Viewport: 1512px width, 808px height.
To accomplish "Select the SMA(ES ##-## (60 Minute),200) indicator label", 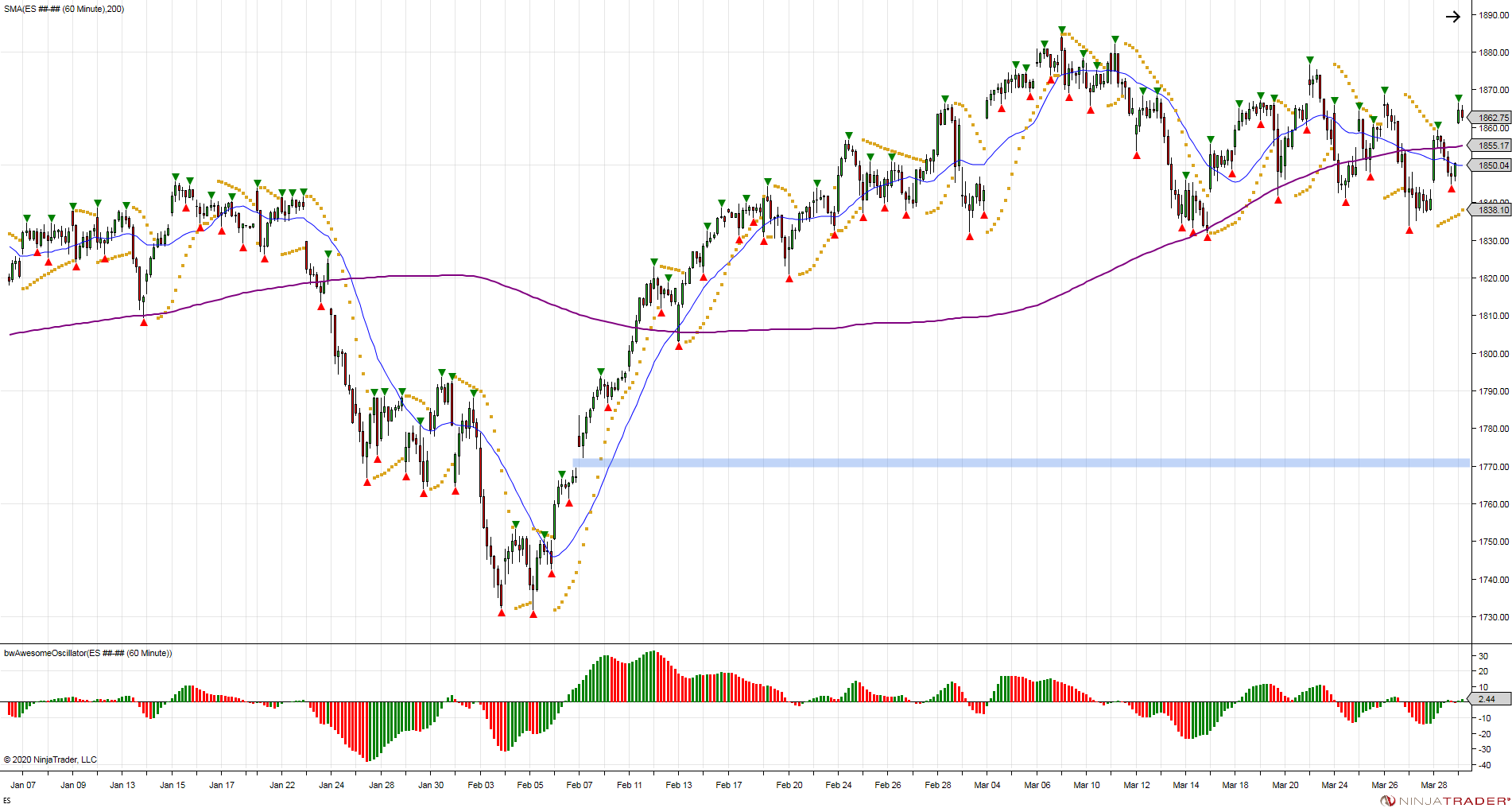I will [64, 10].
